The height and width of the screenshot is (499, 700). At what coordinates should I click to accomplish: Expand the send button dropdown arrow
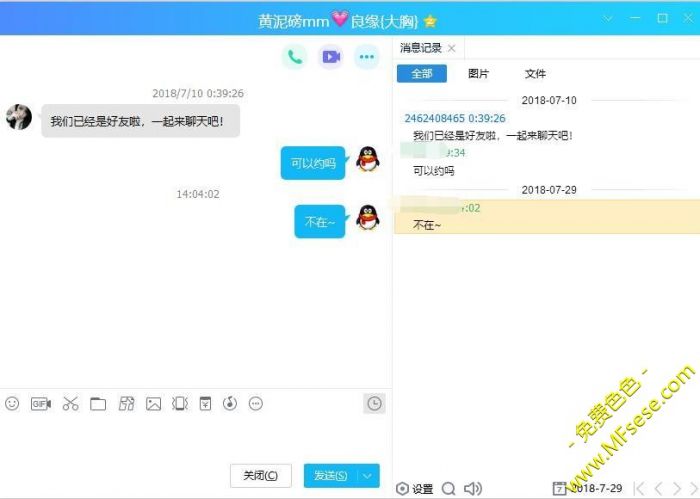click(369, 475)
